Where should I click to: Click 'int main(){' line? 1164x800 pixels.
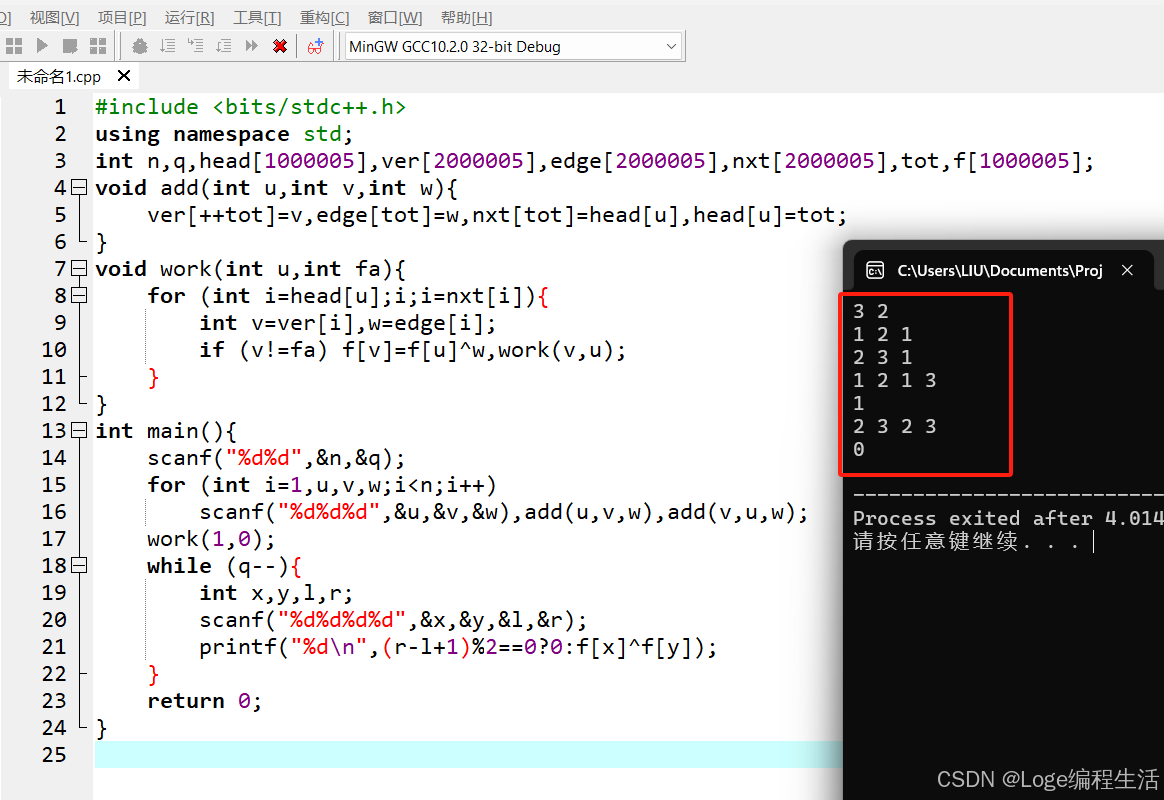click(166, 431)
